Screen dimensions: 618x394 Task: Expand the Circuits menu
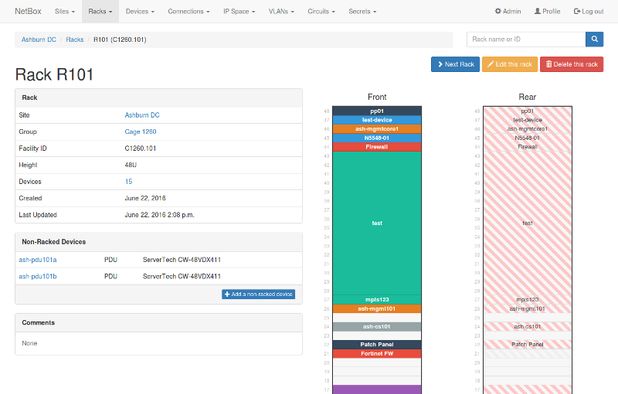(321, 11)
